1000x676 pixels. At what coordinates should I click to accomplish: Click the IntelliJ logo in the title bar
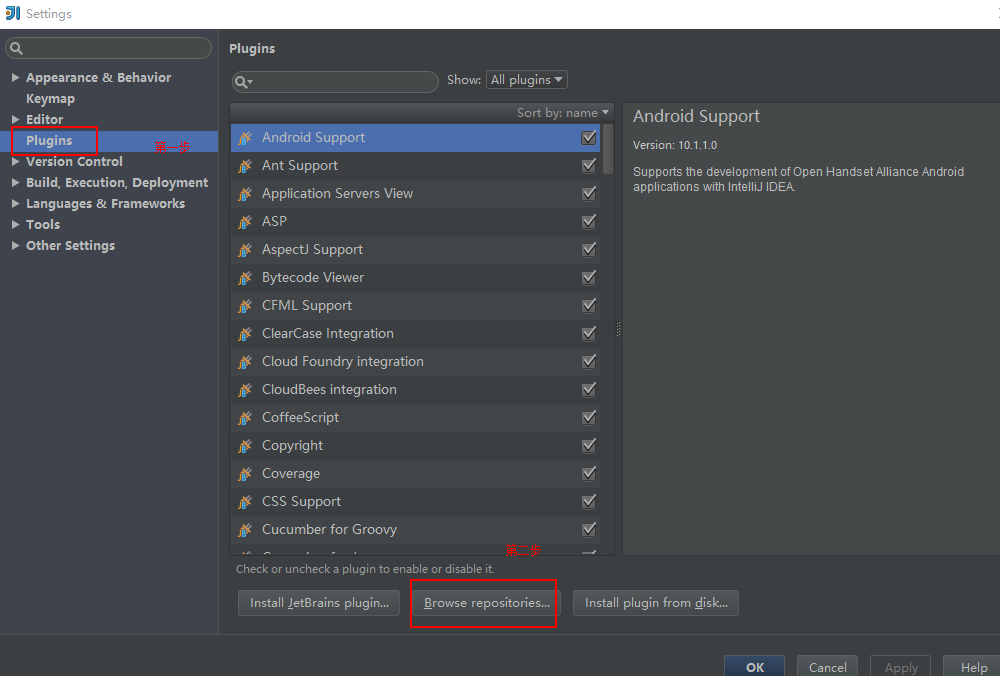[13, 13]
